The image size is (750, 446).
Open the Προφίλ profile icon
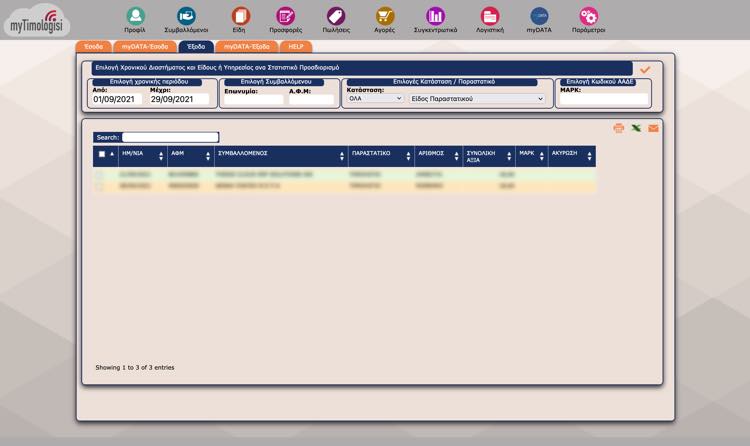pos(135,16)
